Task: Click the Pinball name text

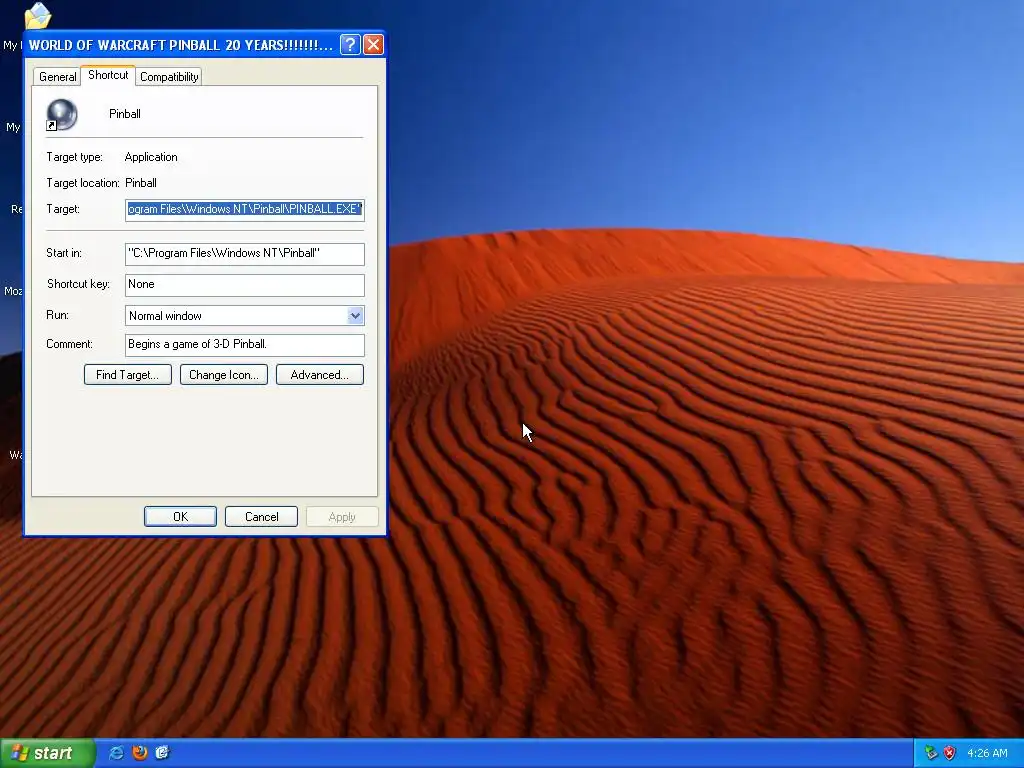Action: coord(125,114)
